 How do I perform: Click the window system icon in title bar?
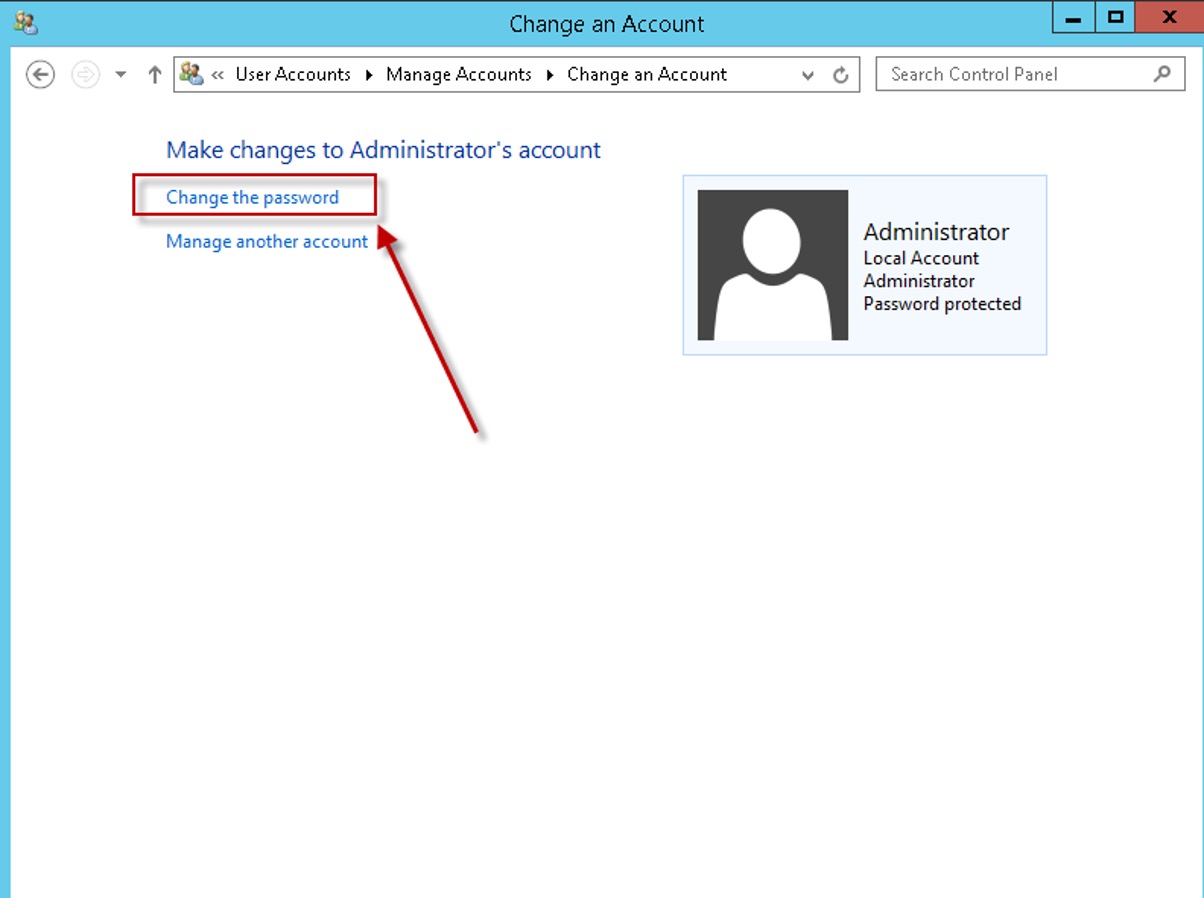[x=26, y=23]
